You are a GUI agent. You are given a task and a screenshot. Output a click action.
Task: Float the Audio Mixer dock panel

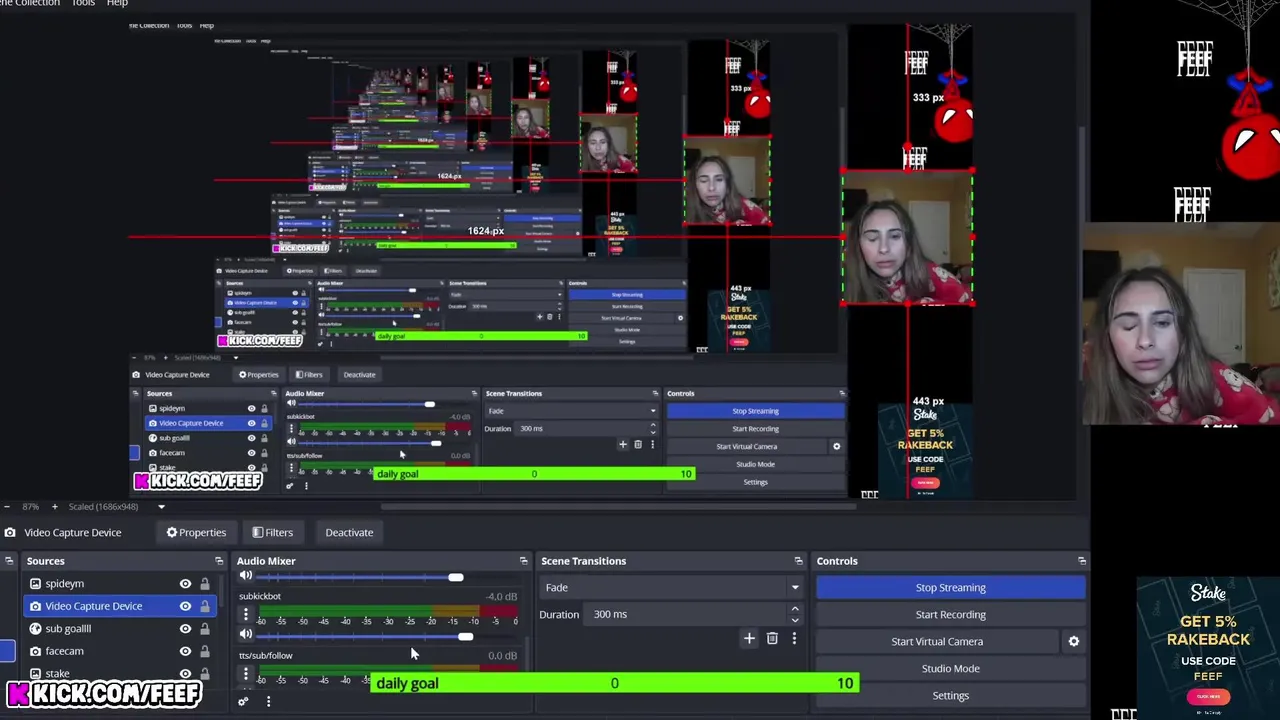click(x=523, y=561)
